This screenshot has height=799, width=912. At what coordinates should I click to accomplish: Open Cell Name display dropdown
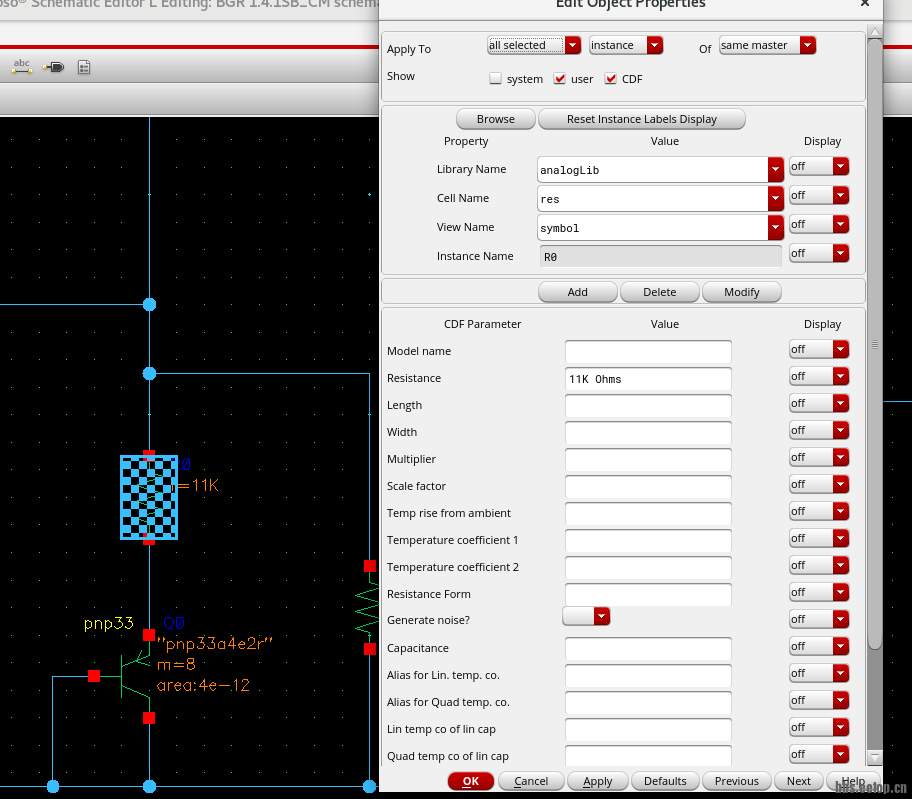pos(819,195)
